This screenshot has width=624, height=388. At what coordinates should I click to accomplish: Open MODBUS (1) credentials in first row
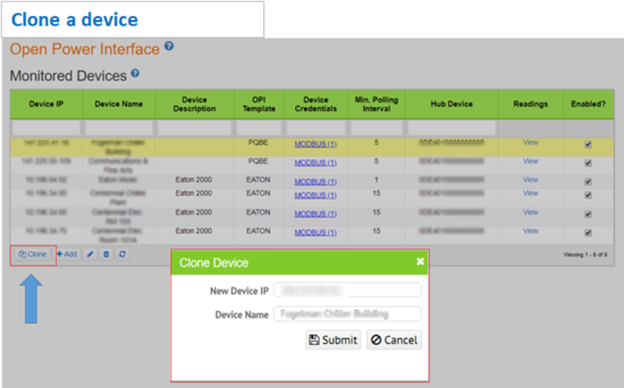point(316,144)
